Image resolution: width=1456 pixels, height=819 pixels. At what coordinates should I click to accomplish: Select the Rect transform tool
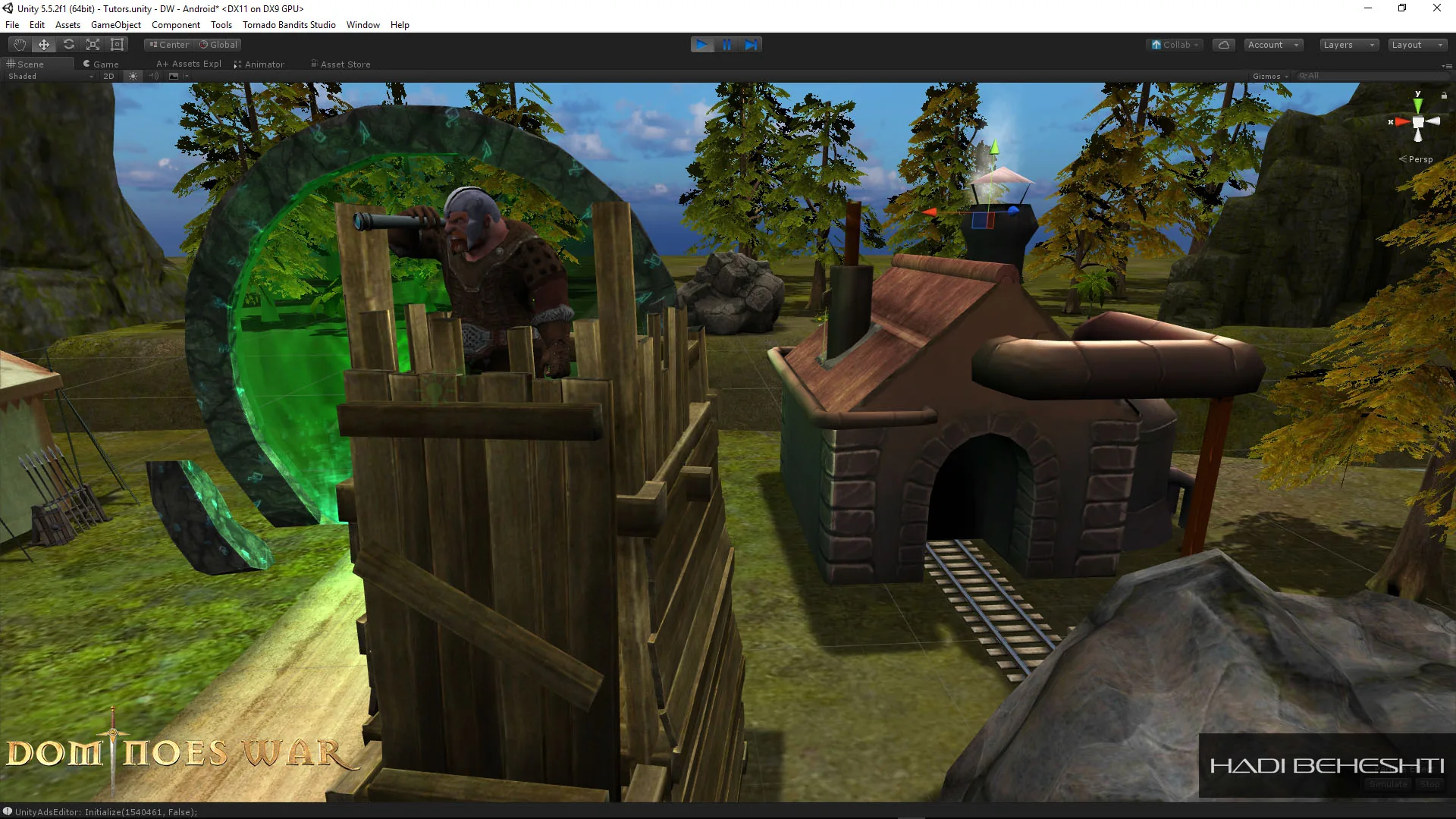coord(117,45)
